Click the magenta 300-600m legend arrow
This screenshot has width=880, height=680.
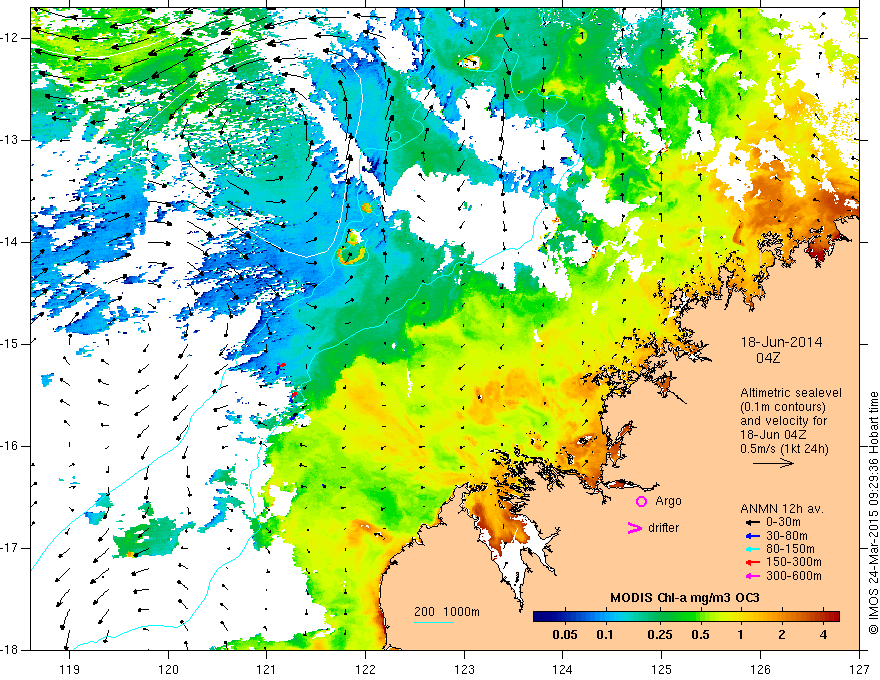pyautogui.click(x=752, y=576)
